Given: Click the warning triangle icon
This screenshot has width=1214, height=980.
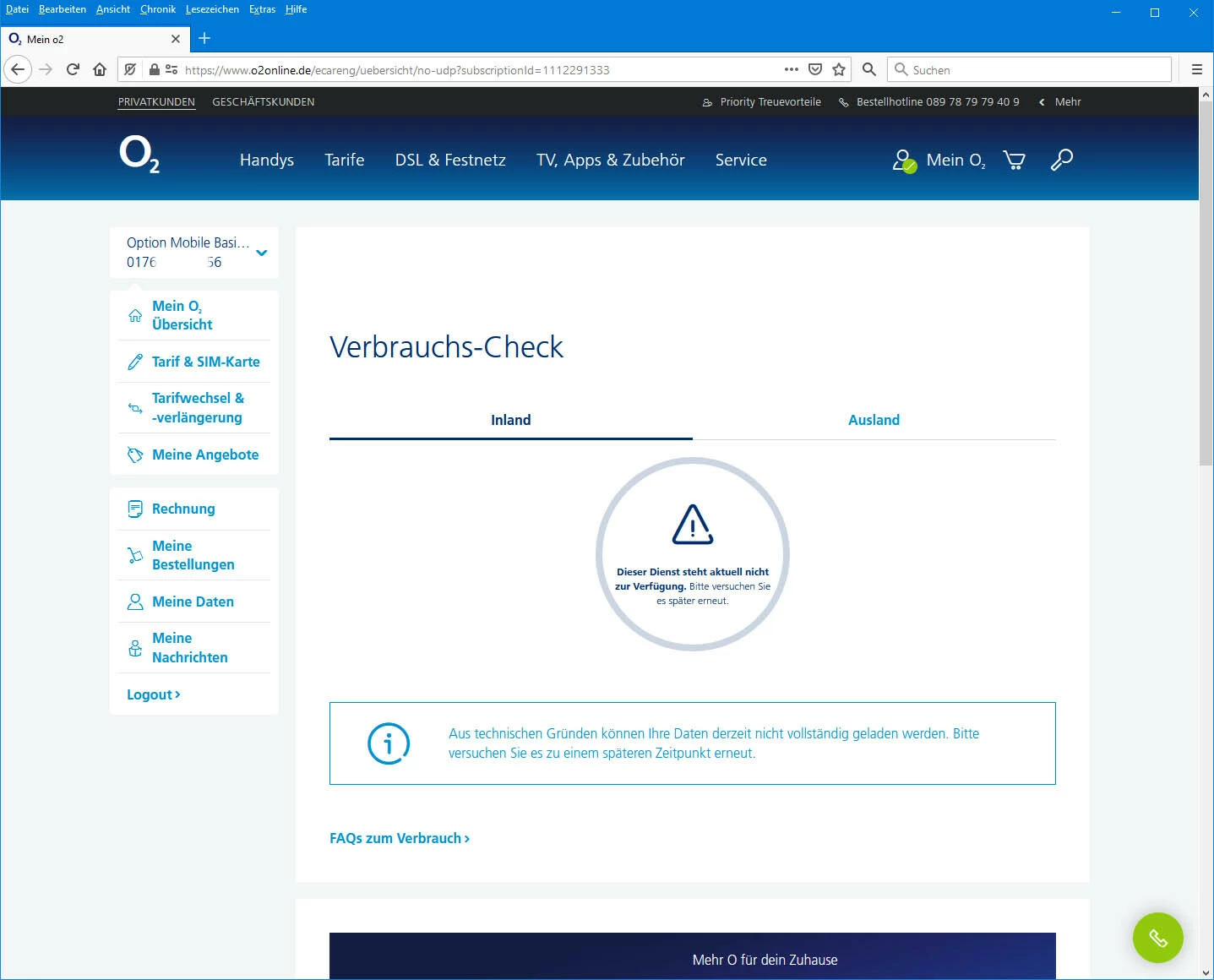Looking at the screenshot, I should click(x=693, y=525).
